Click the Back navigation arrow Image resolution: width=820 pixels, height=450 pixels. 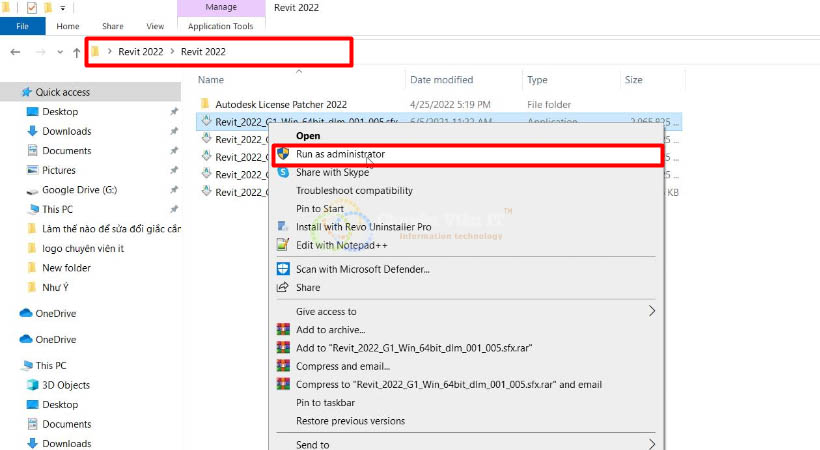coord(15,52)
